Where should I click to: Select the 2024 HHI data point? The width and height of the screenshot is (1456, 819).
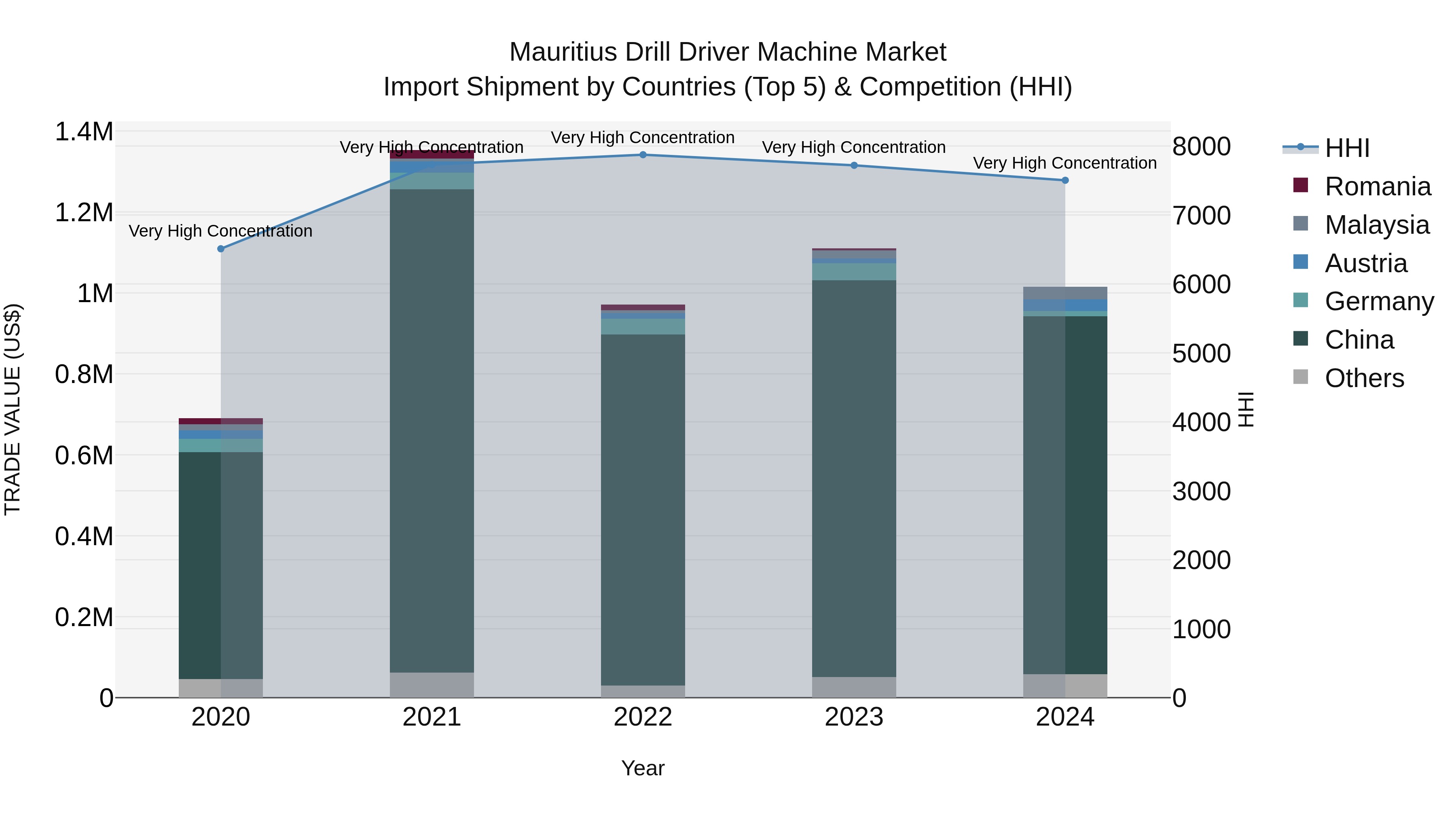[1065, 180]
